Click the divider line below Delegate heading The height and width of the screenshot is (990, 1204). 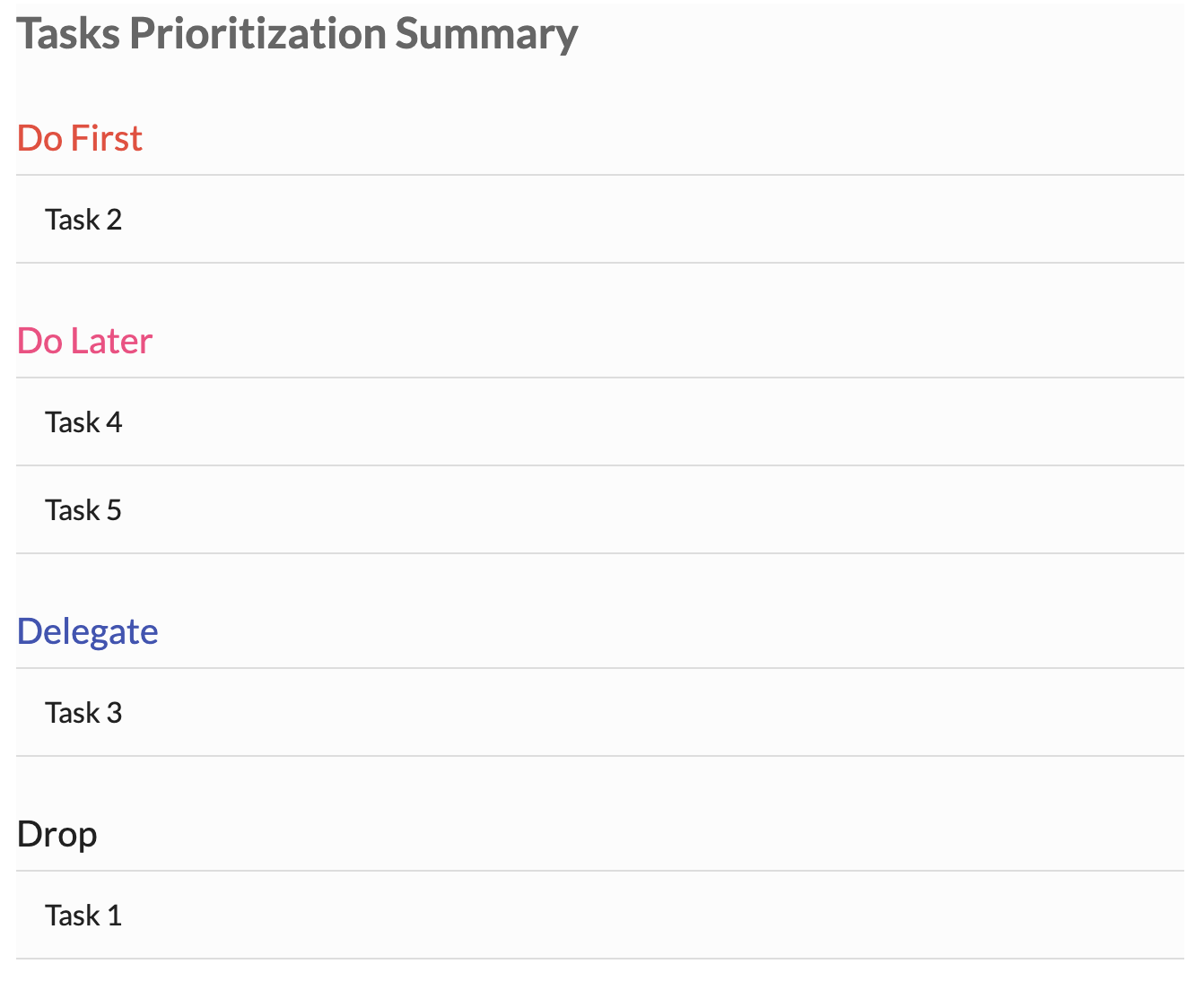[x=600, y=668]
